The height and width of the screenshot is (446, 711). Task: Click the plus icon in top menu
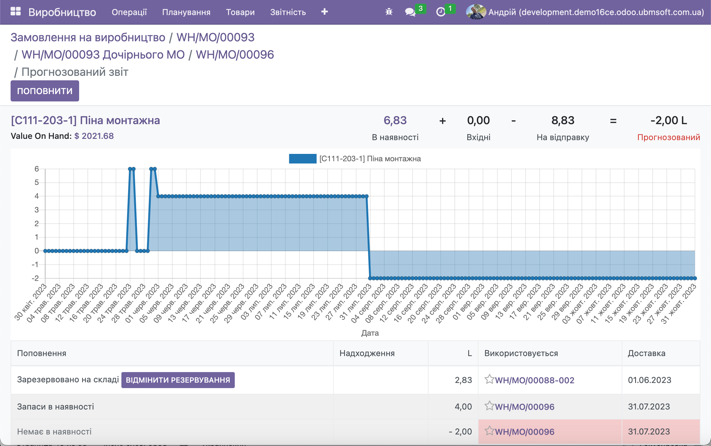click(x=324, y=12)
